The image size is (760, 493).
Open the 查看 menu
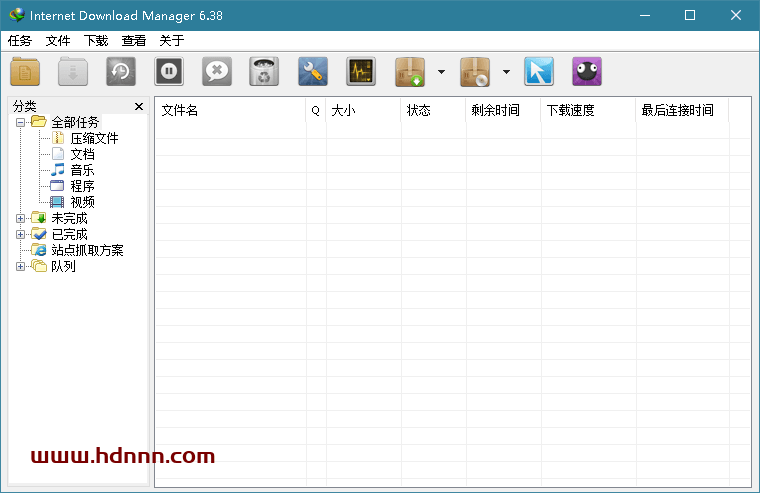134,41
